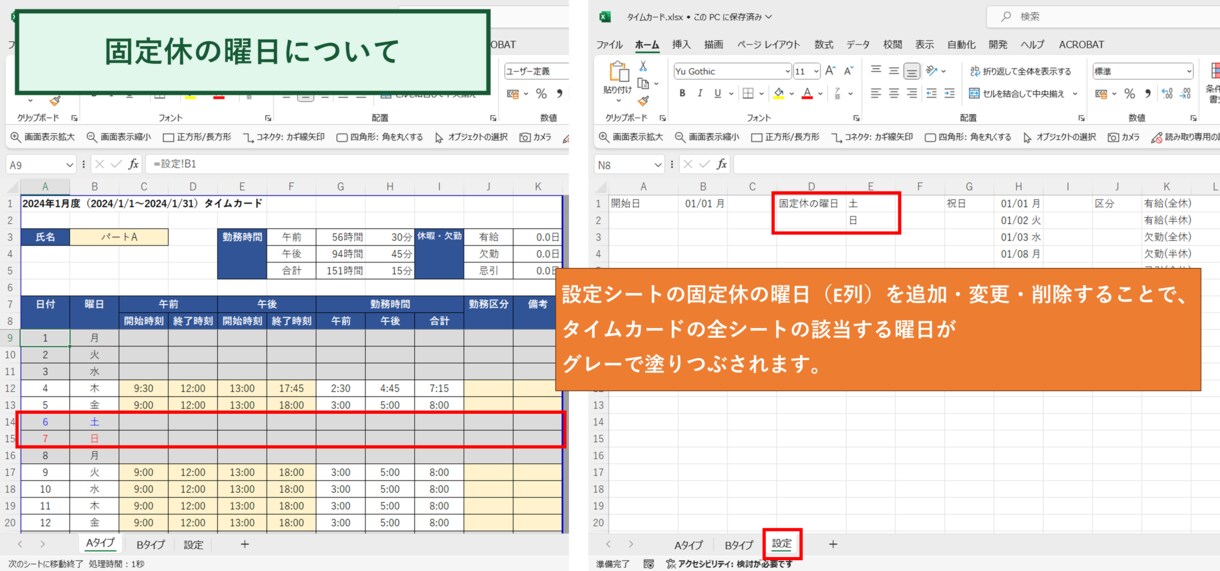Click the Format Painter brush in right window

(643, 100)
